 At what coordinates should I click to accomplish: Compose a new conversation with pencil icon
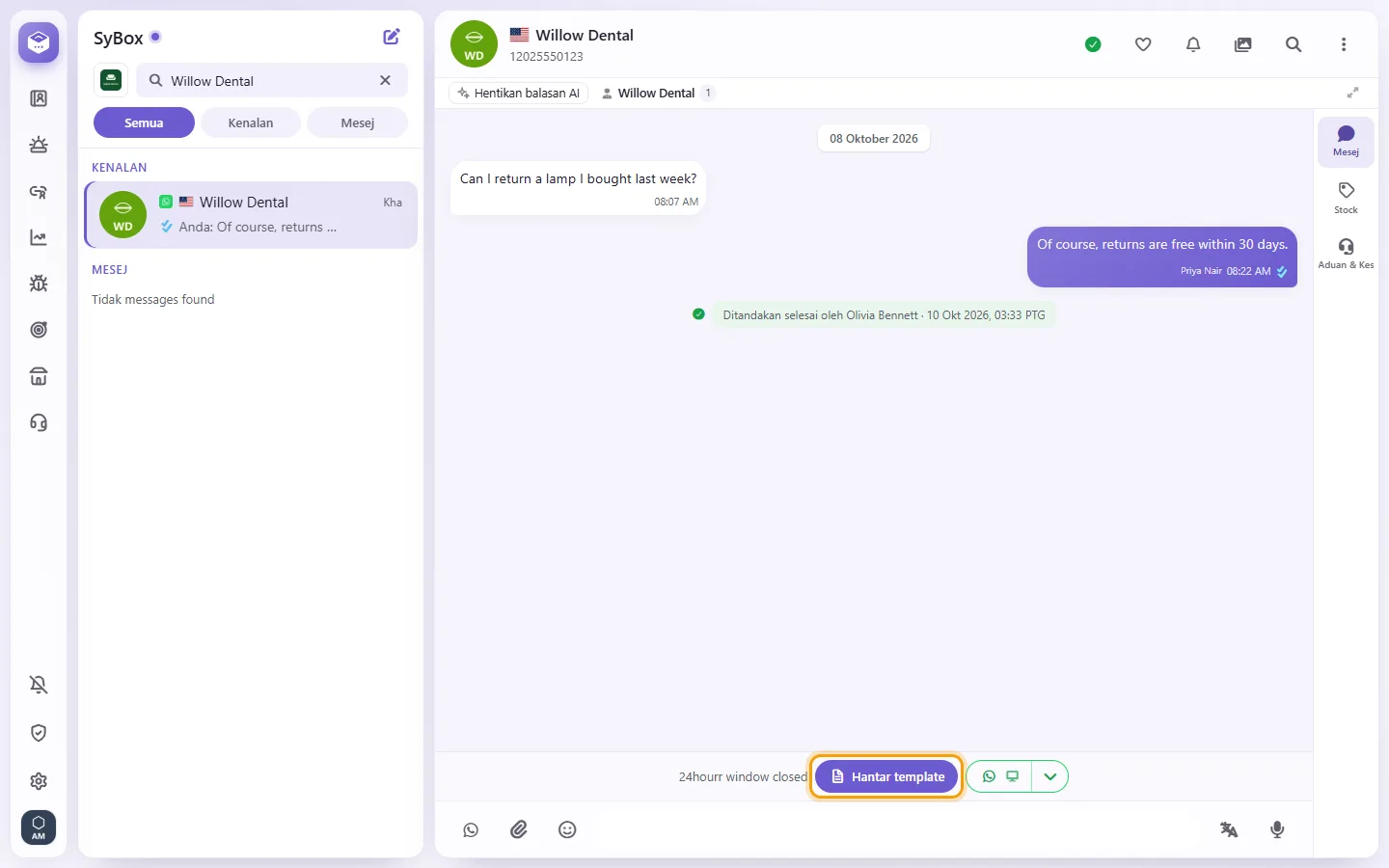coord(392,37)
